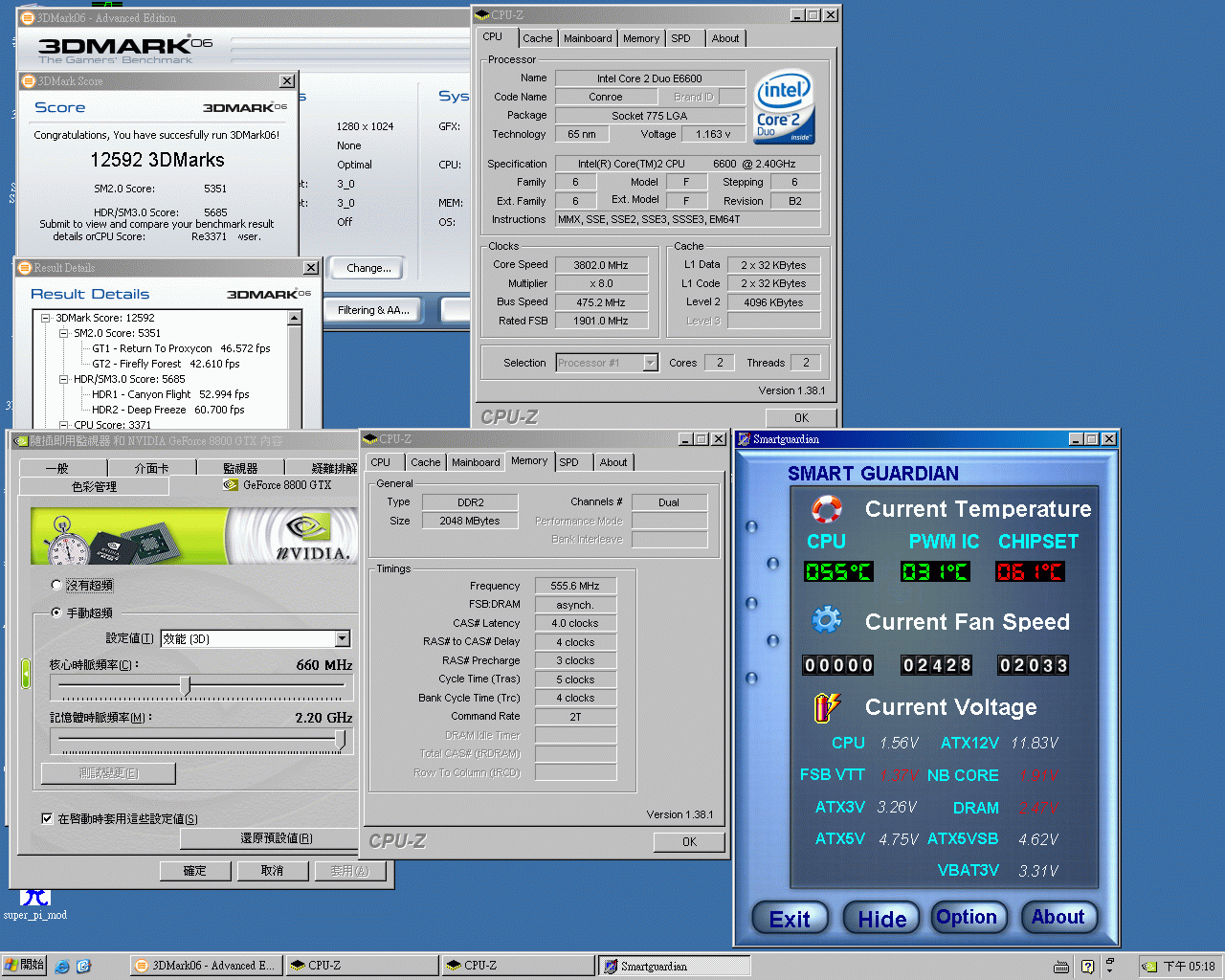Click the 3DMark Score window title icon
The image size is (1225, 980).
tap(28, 81)
